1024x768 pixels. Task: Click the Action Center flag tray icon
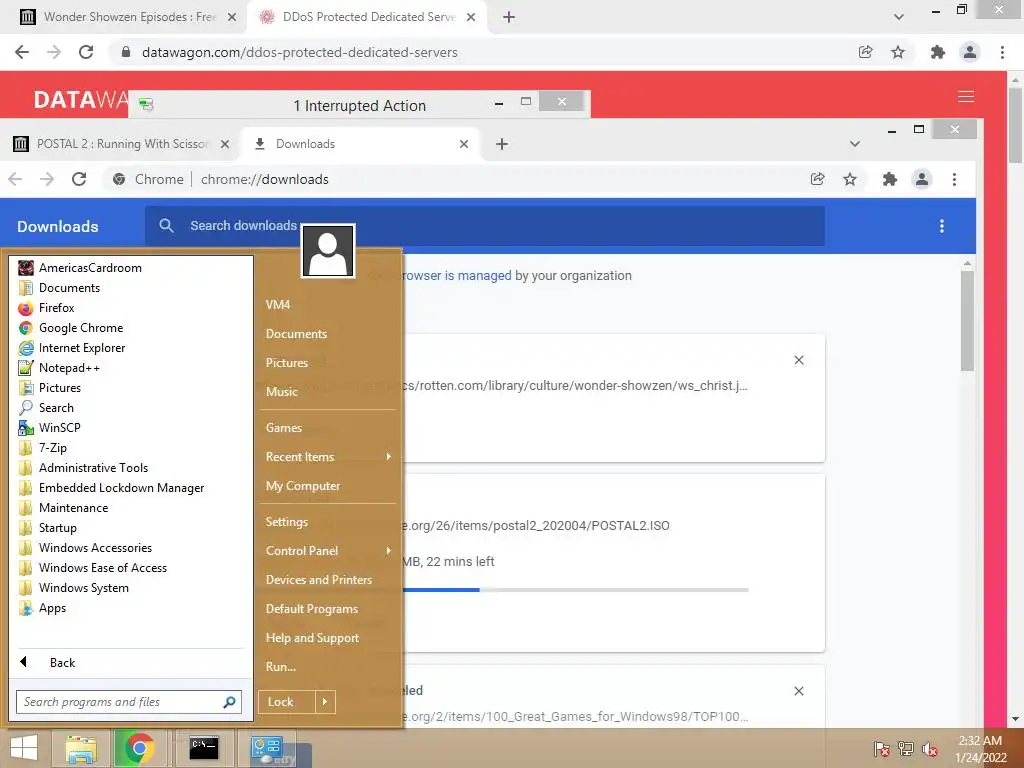882,749
